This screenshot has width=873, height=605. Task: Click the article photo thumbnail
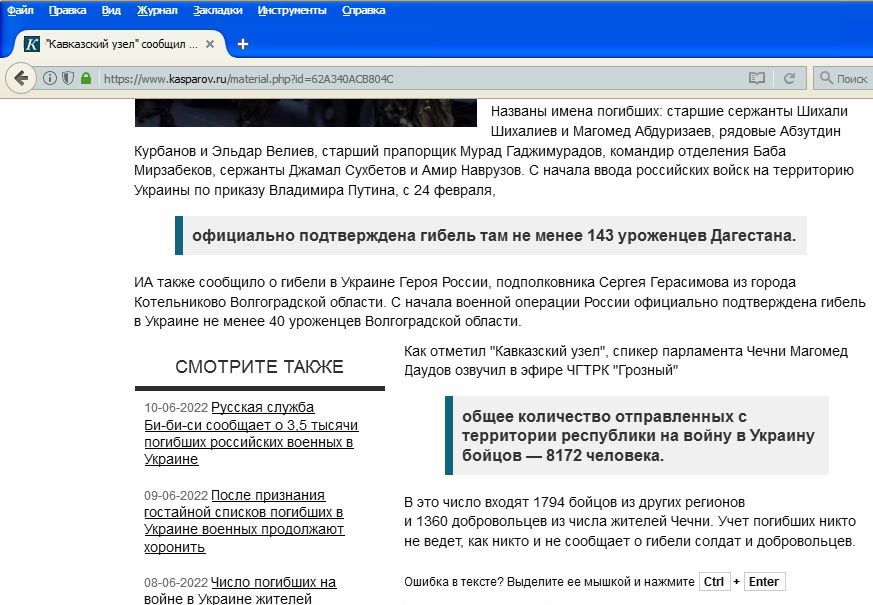coord(306,113)
